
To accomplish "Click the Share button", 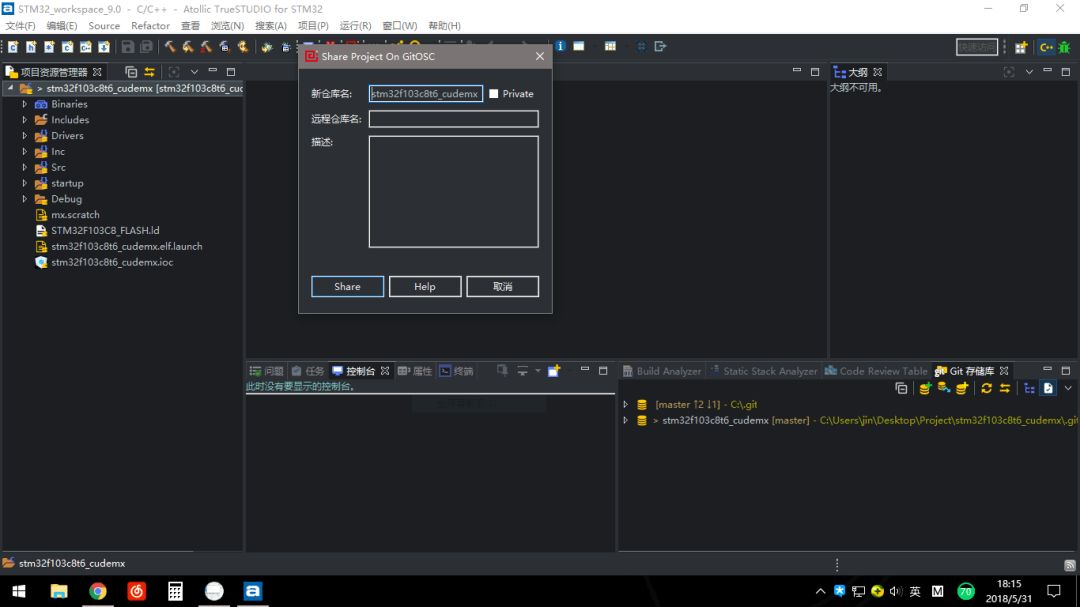I will pos(347,287).
